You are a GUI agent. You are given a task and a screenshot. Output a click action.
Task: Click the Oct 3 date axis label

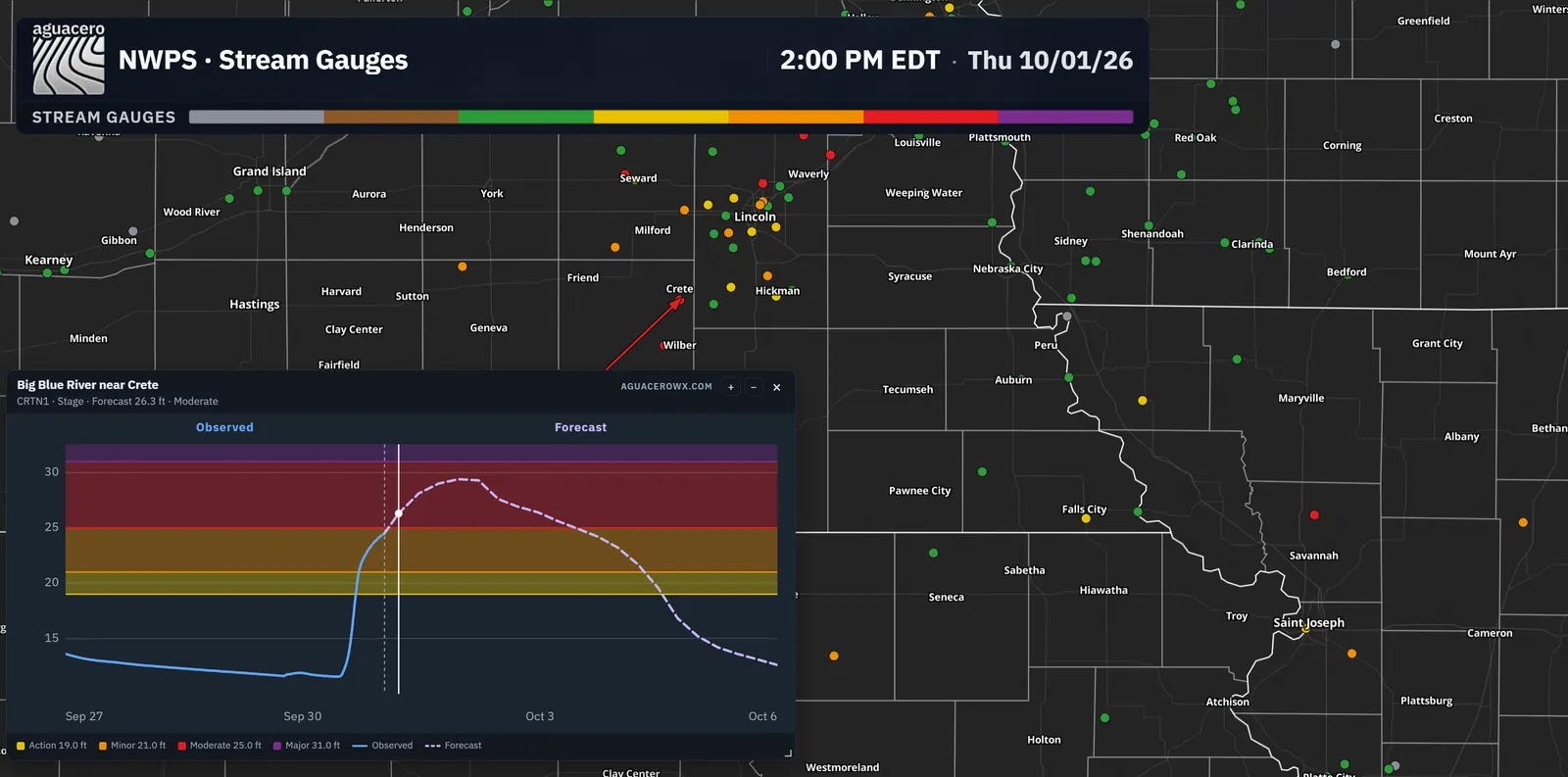540,716
